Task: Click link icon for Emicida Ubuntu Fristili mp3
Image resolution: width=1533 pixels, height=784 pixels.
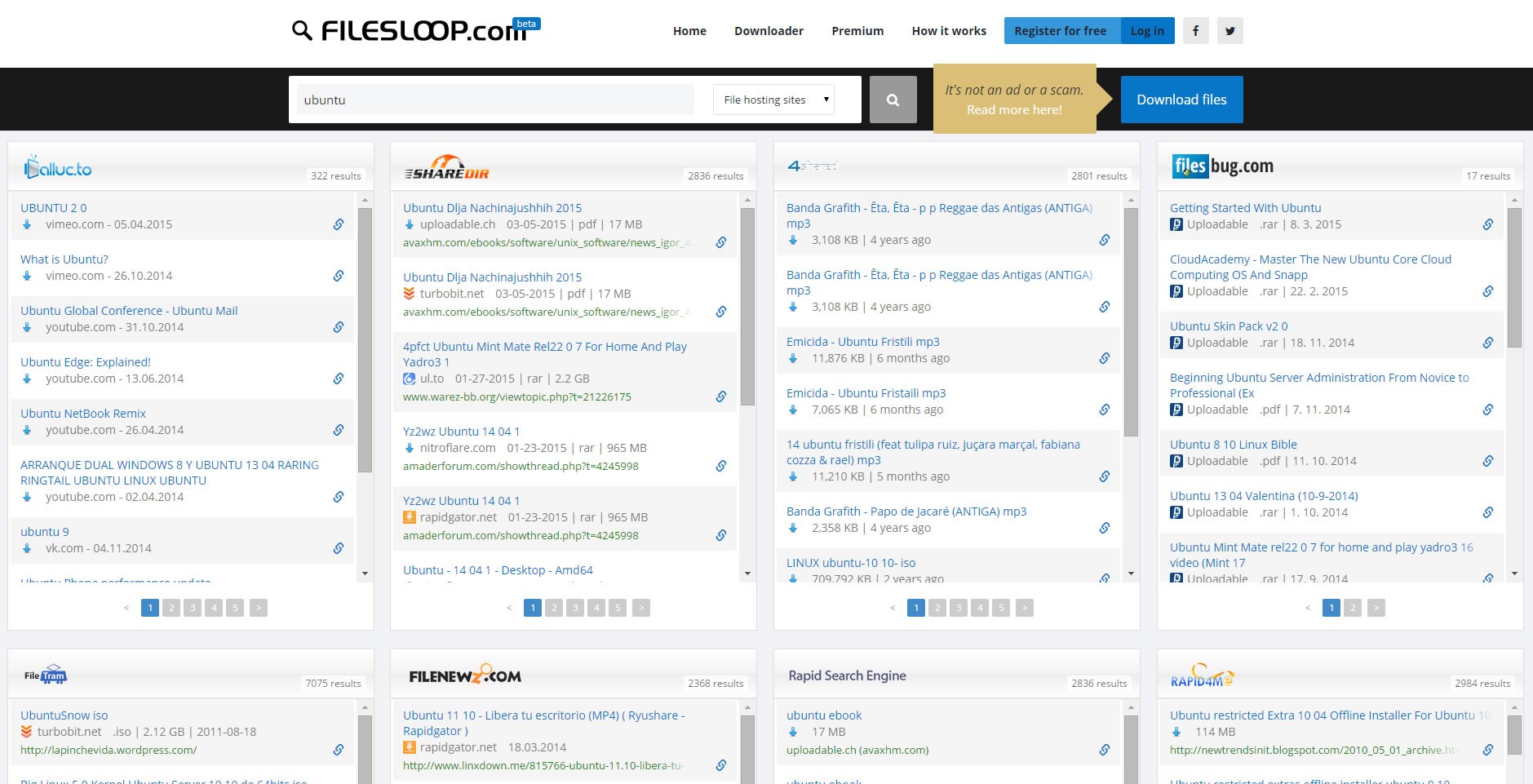Action: (1104, 358)
